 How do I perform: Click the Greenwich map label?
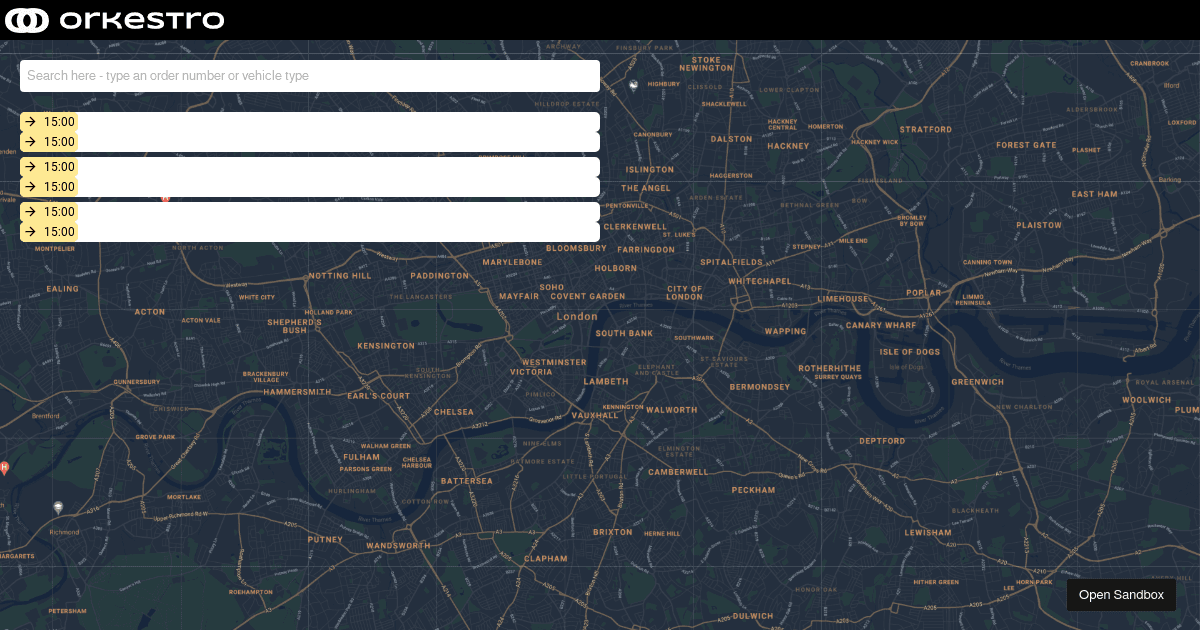coord(978,382)
